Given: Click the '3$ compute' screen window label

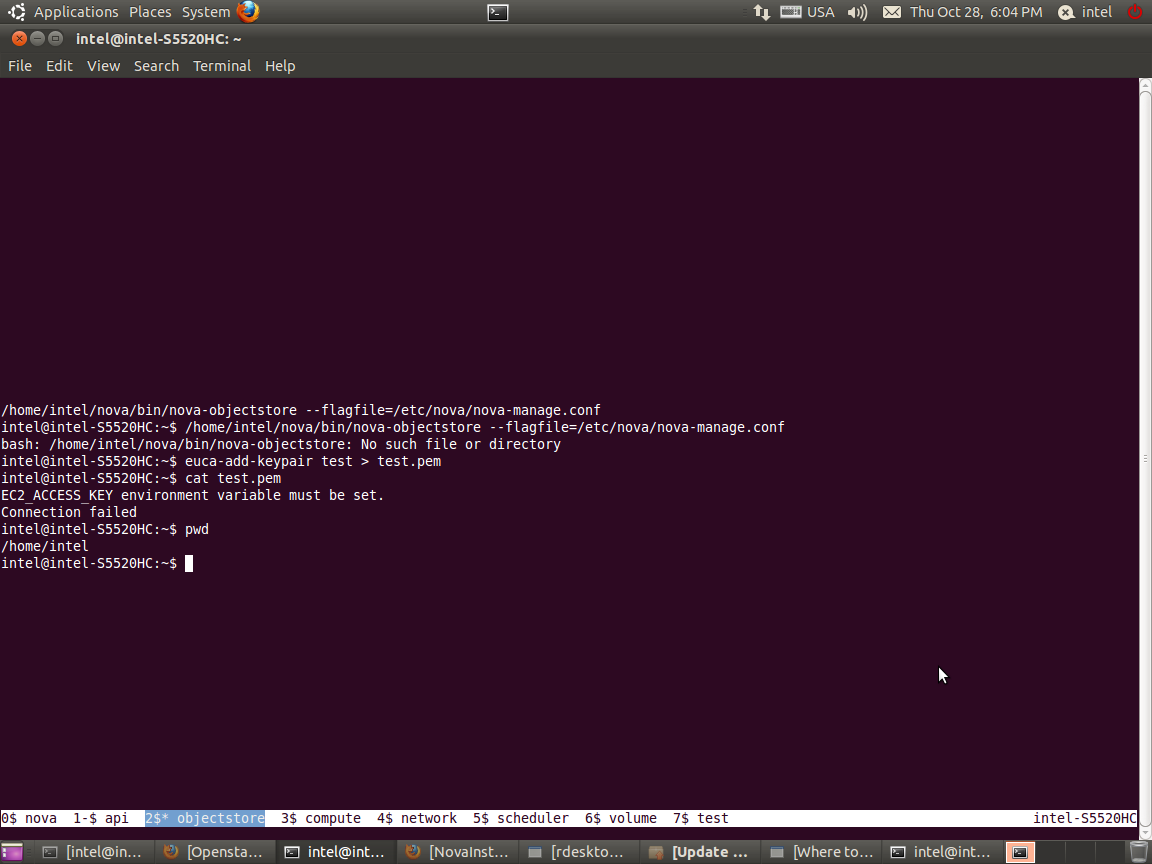Looking at the screenshot, I should (x=320, y=818).
